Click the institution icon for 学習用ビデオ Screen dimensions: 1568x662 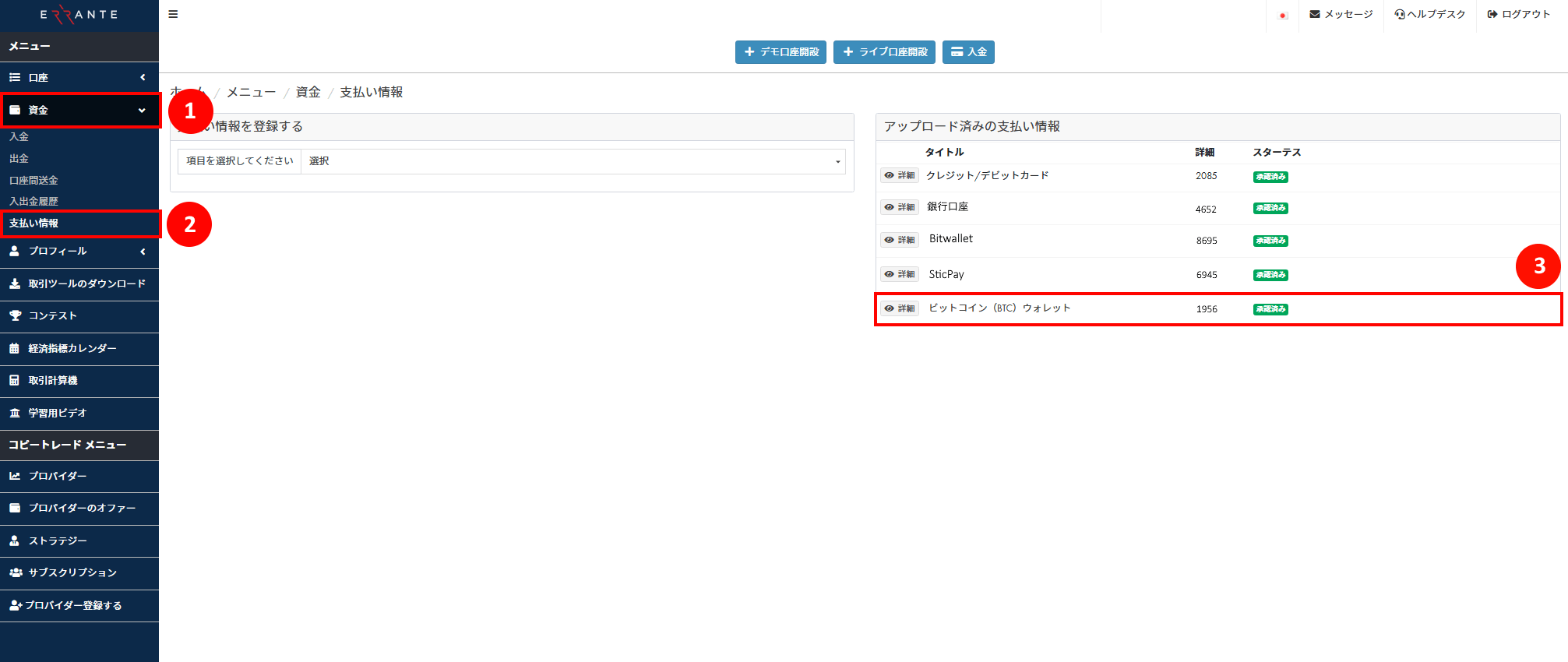coord(14,413)
